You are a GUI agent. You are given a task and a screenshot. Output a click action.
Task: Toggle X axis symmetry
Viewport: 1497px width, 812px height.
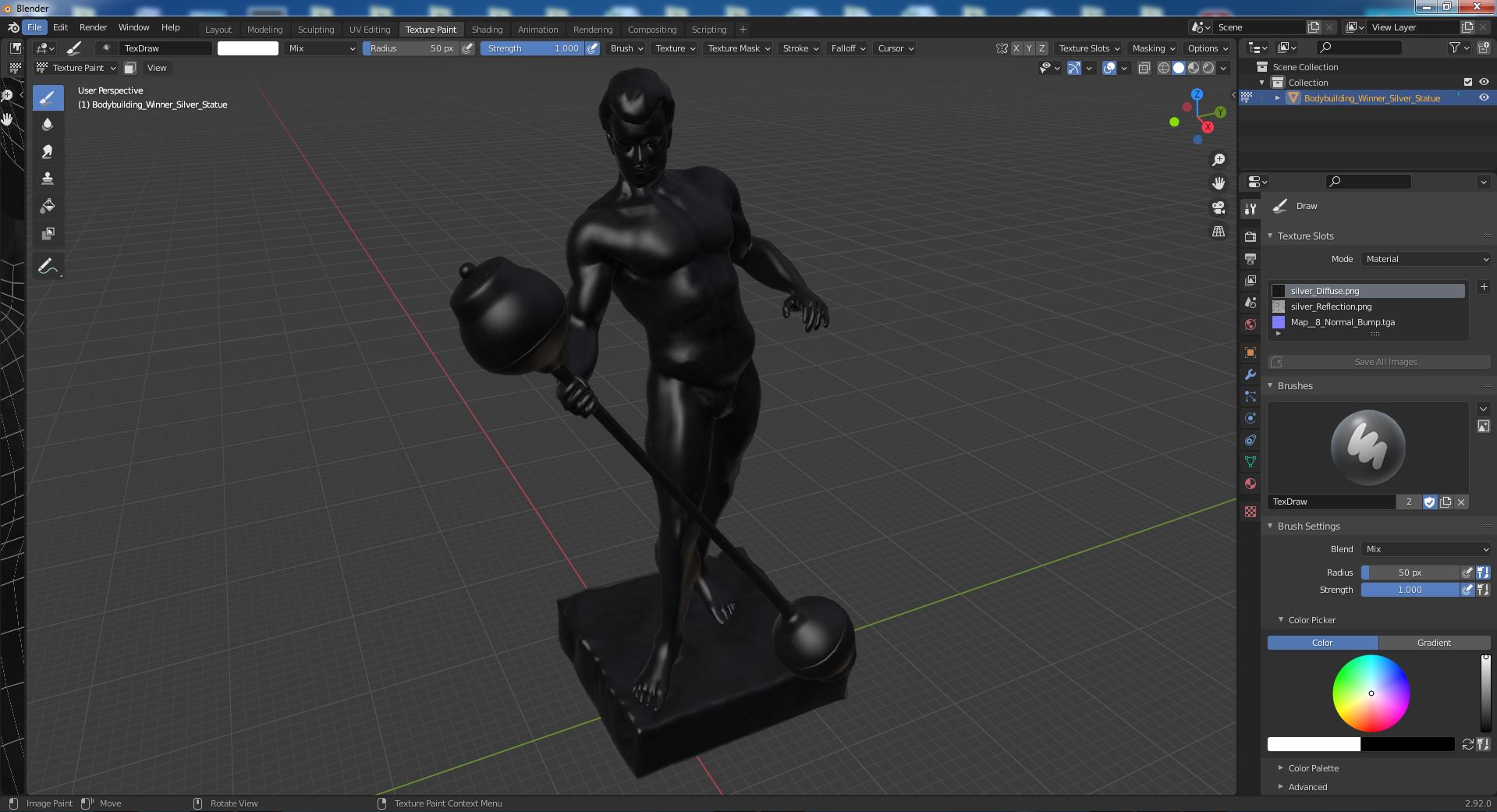[x=1016, y=48]
